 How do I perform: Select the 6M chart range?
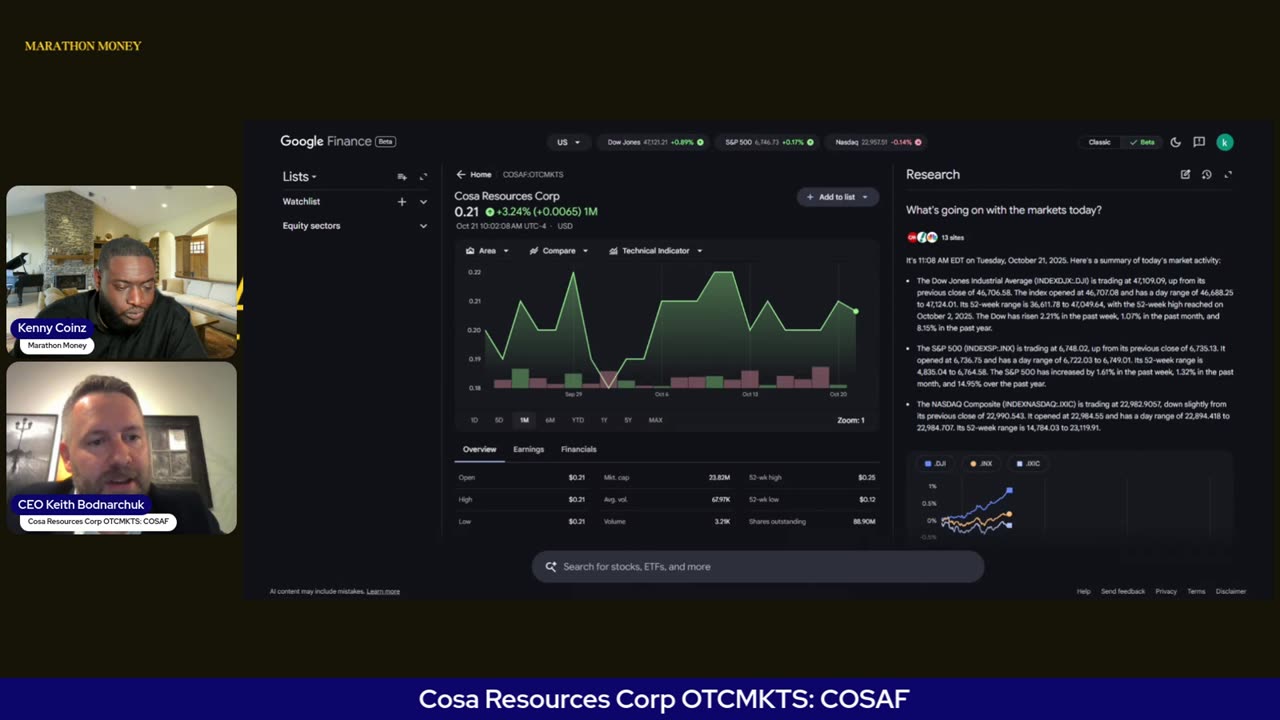550,420
